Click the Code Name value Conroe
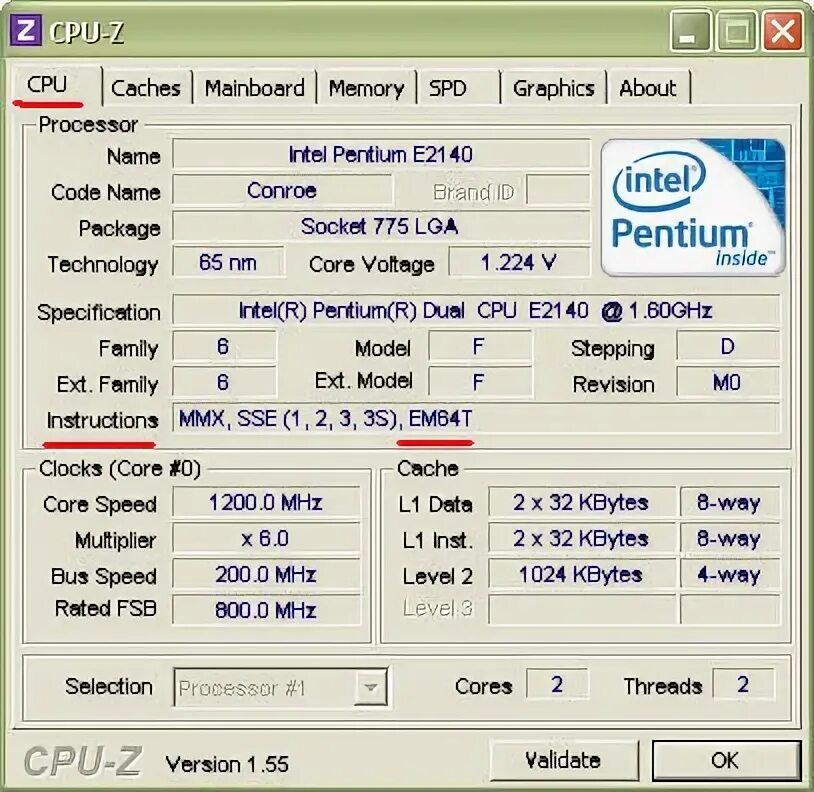The width and height of the screenshot is (814, 792). click(282, 190)
